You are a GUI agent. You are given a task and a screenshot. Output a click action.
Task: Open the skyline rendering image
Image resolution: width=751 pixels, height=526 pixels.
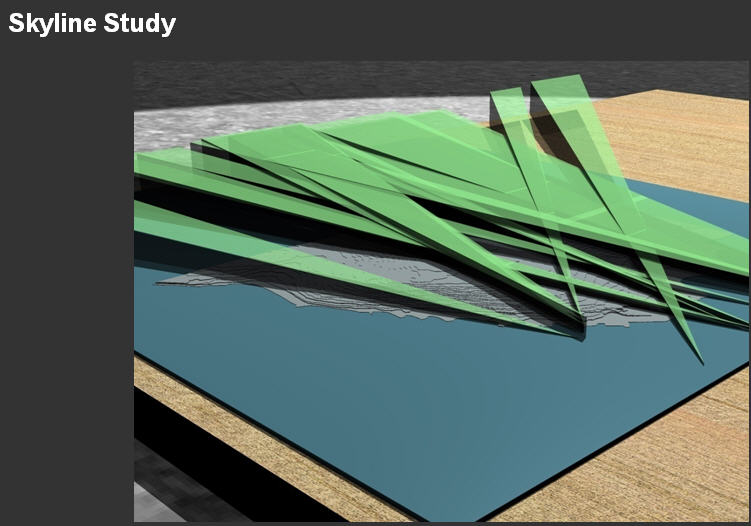pyautogui.click(x=442, y=291)
